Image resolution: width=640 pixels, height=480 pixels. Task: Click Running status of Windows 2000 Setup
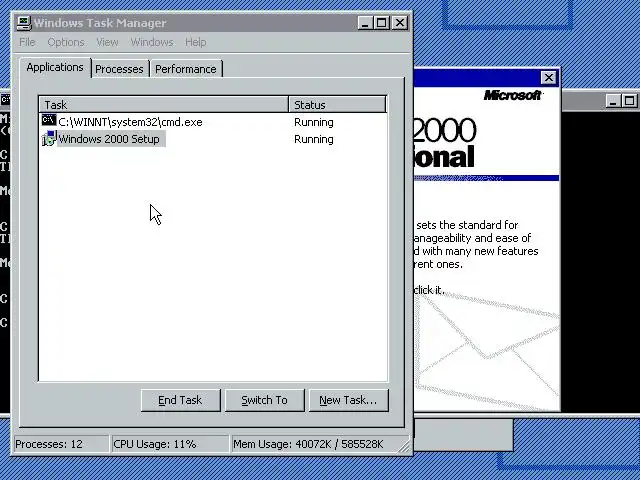pyautogui.click(x=314, y=139)
